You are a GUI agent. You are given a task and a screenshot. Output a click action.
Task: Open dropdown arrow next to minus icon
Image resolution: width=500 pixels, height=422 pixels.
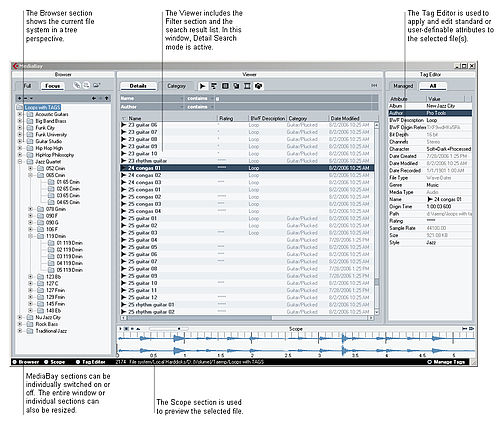[x=31, y=98]
